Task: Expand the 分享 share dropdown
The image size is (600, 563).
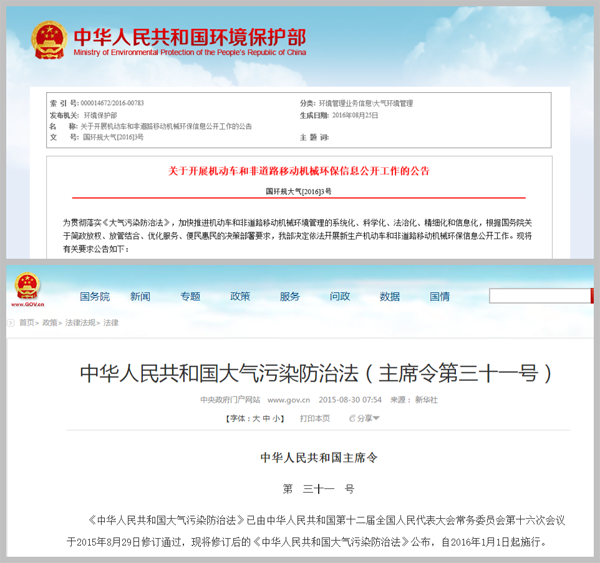Action: pyautogui.click(x=365, y=418)
